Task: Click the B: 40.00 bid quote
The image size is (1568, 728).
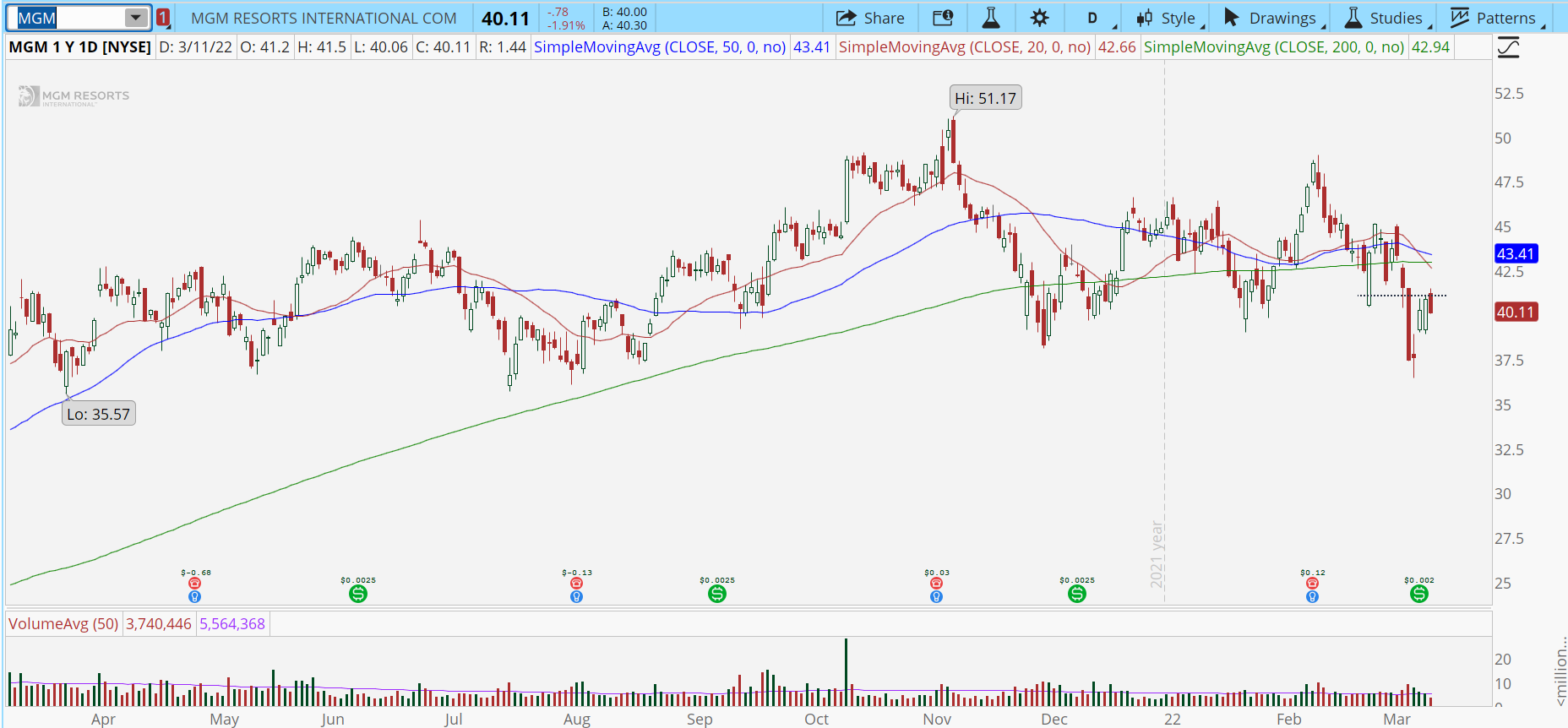Action: pos(624,12)
